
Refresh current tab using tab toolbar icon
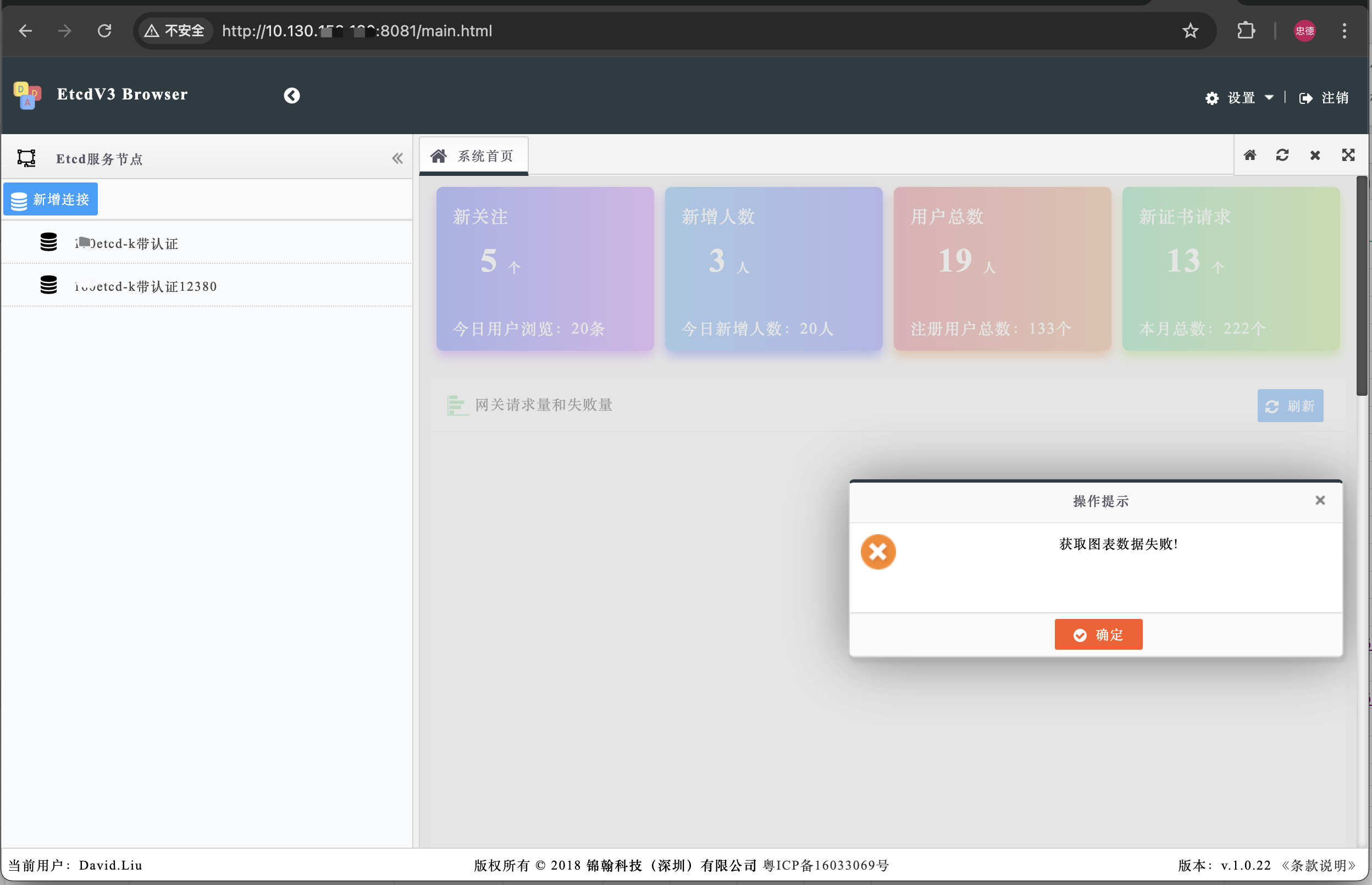[x=1282, y=155]
